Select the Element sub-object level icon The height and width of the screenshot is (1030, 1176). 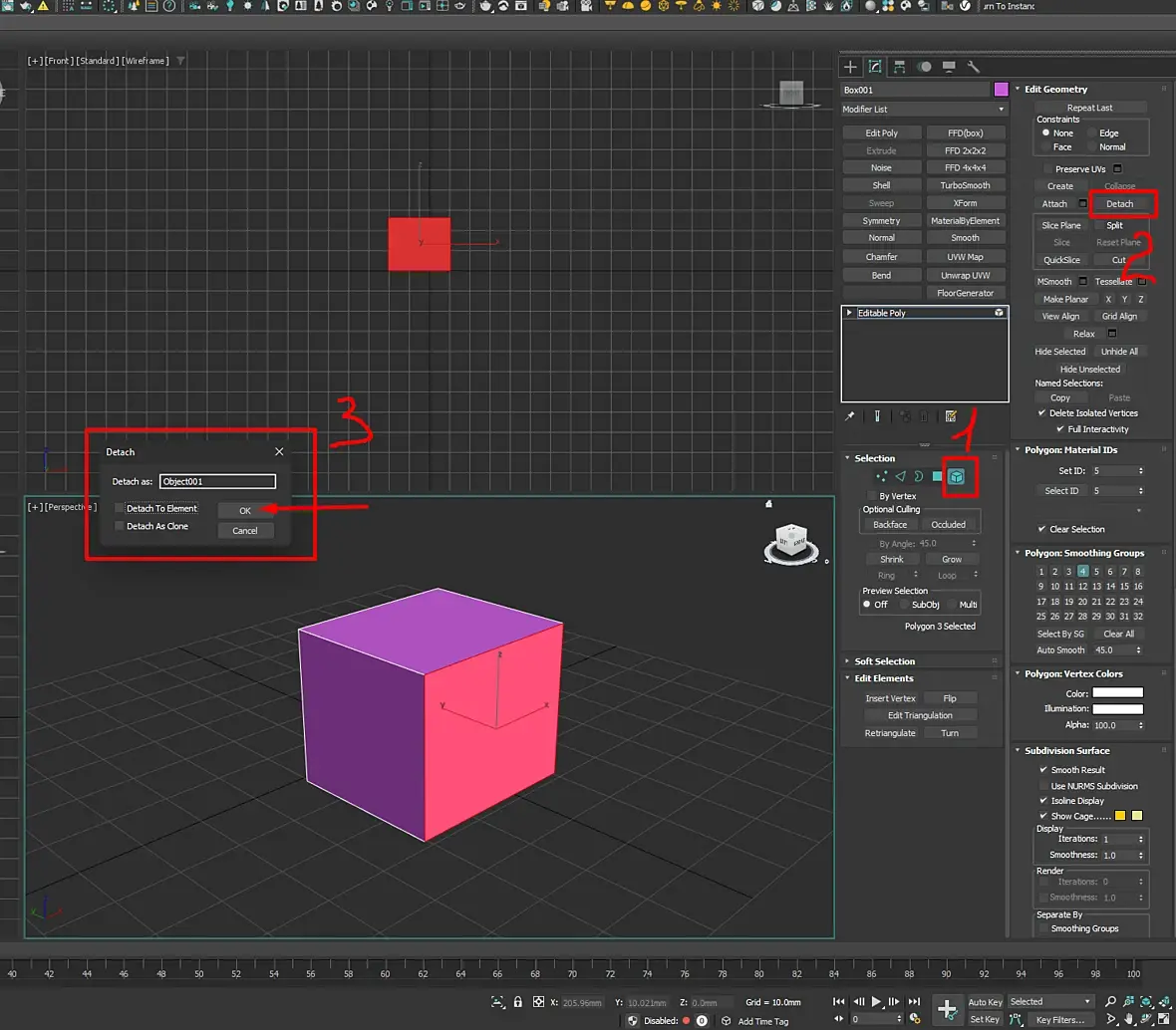[x=956, y=477]
